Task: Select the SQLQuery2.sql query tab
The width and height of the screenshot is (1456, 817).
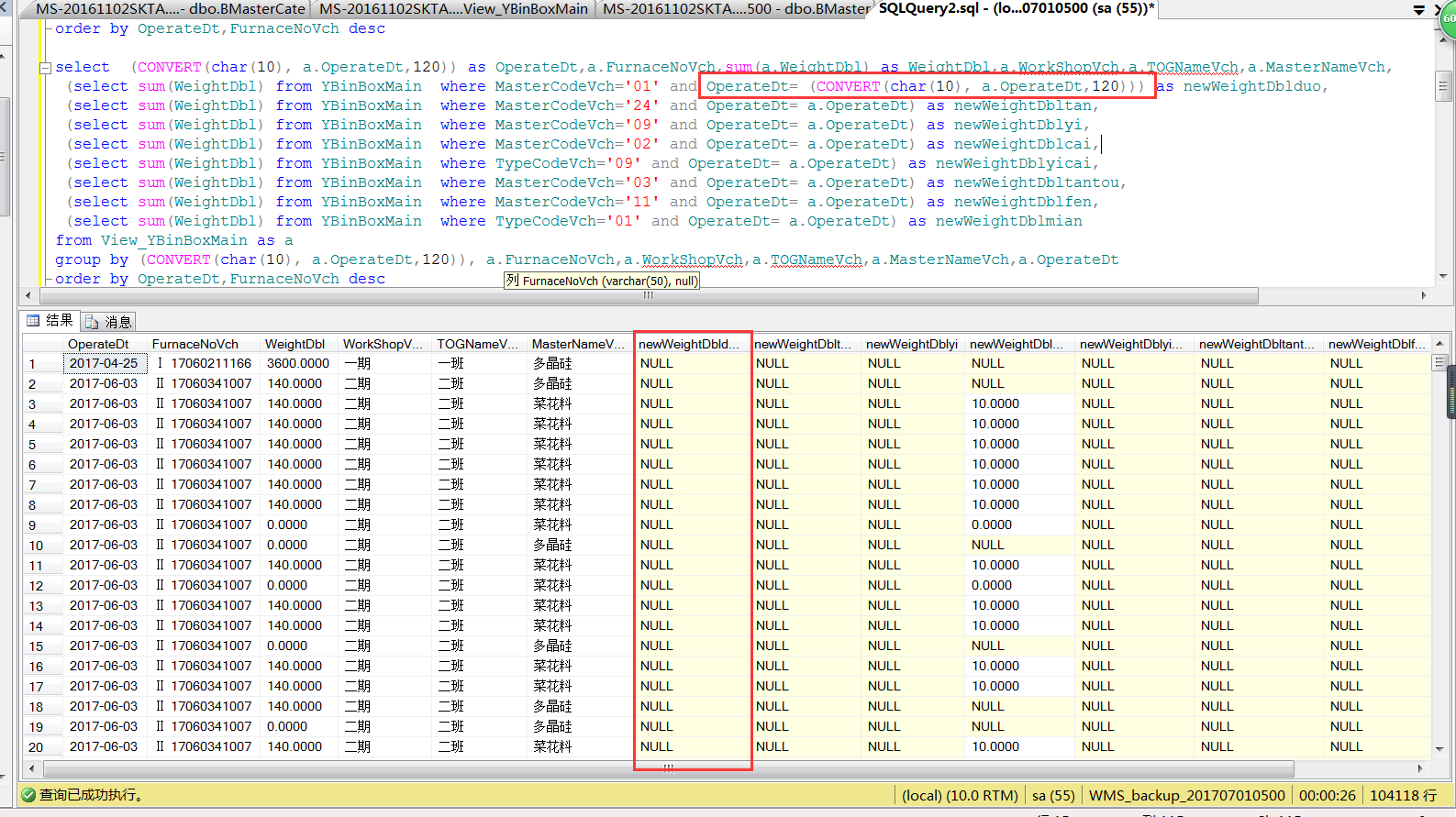Action: 1017,9
